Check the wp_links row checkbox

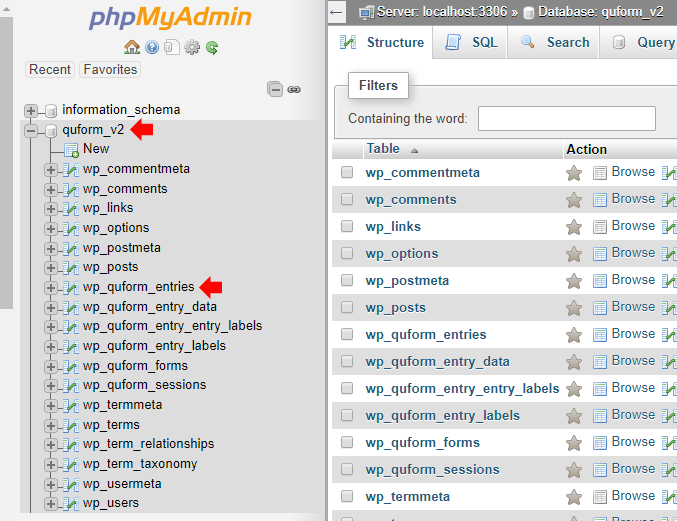[x=347, y=226]
